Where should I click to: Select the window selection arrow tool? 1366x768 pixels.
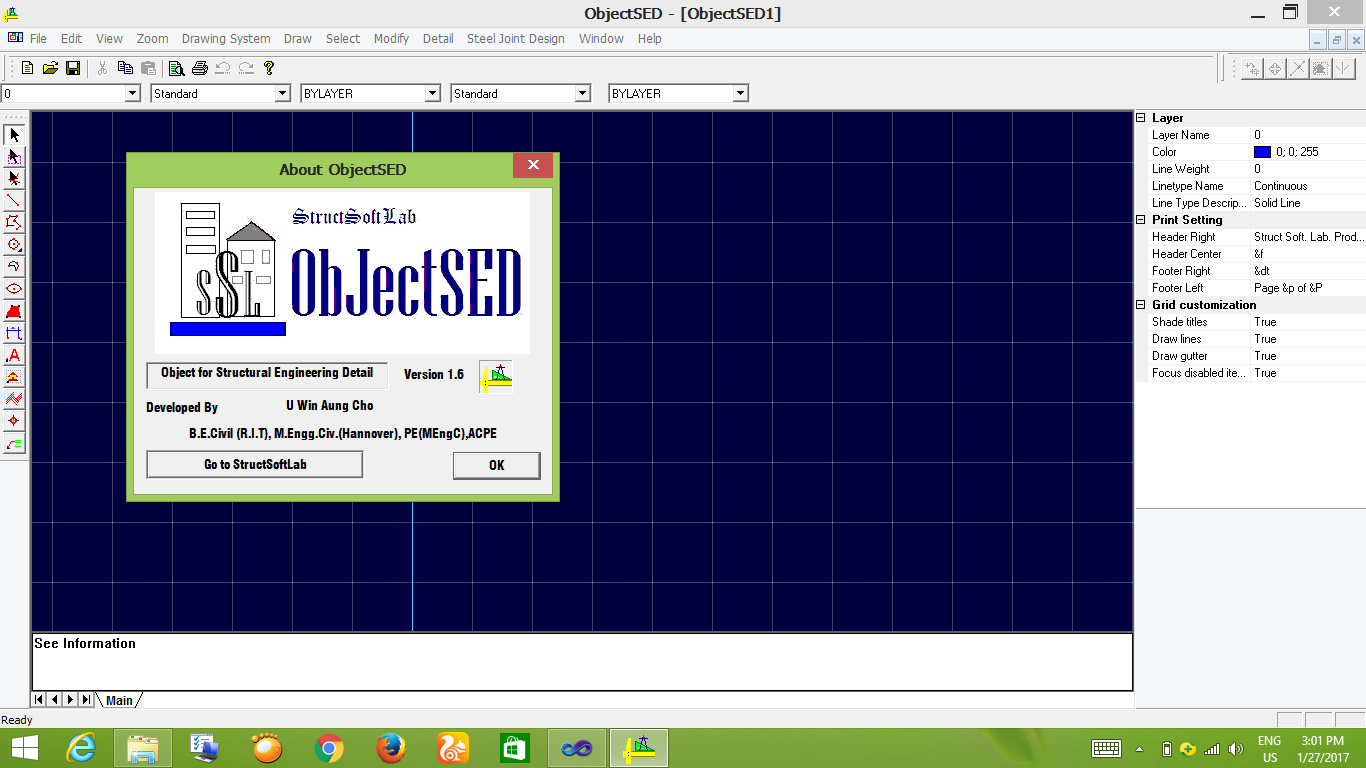click(x=14, y=157)
